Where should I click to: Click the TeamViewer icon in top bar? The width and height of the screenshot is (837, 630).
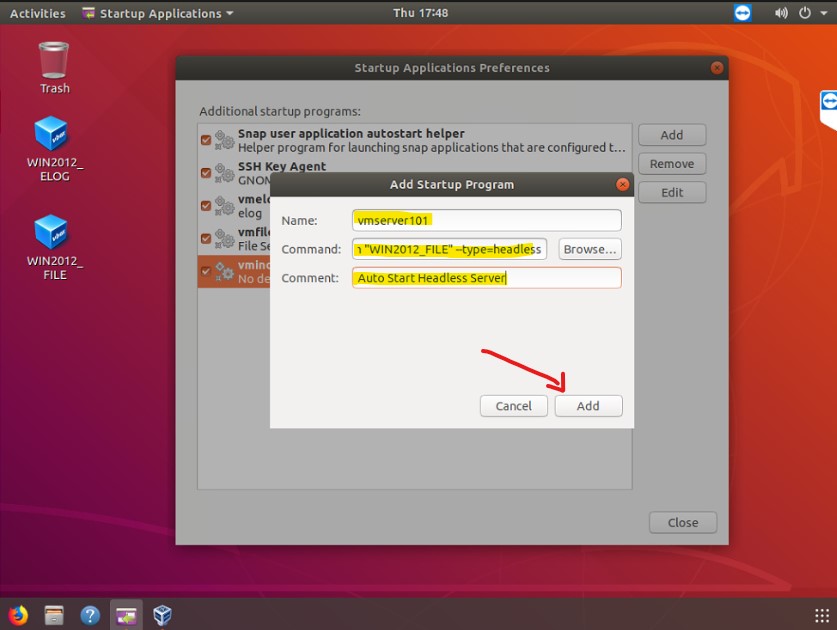point(742,13)
